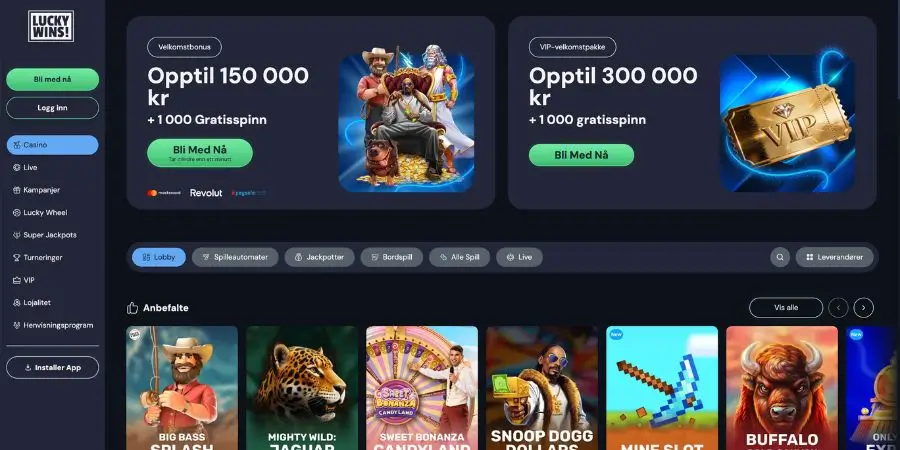Click the Lucky Wins logo
The height and width of the screenshot is (450, 900).
pos(51,26)
